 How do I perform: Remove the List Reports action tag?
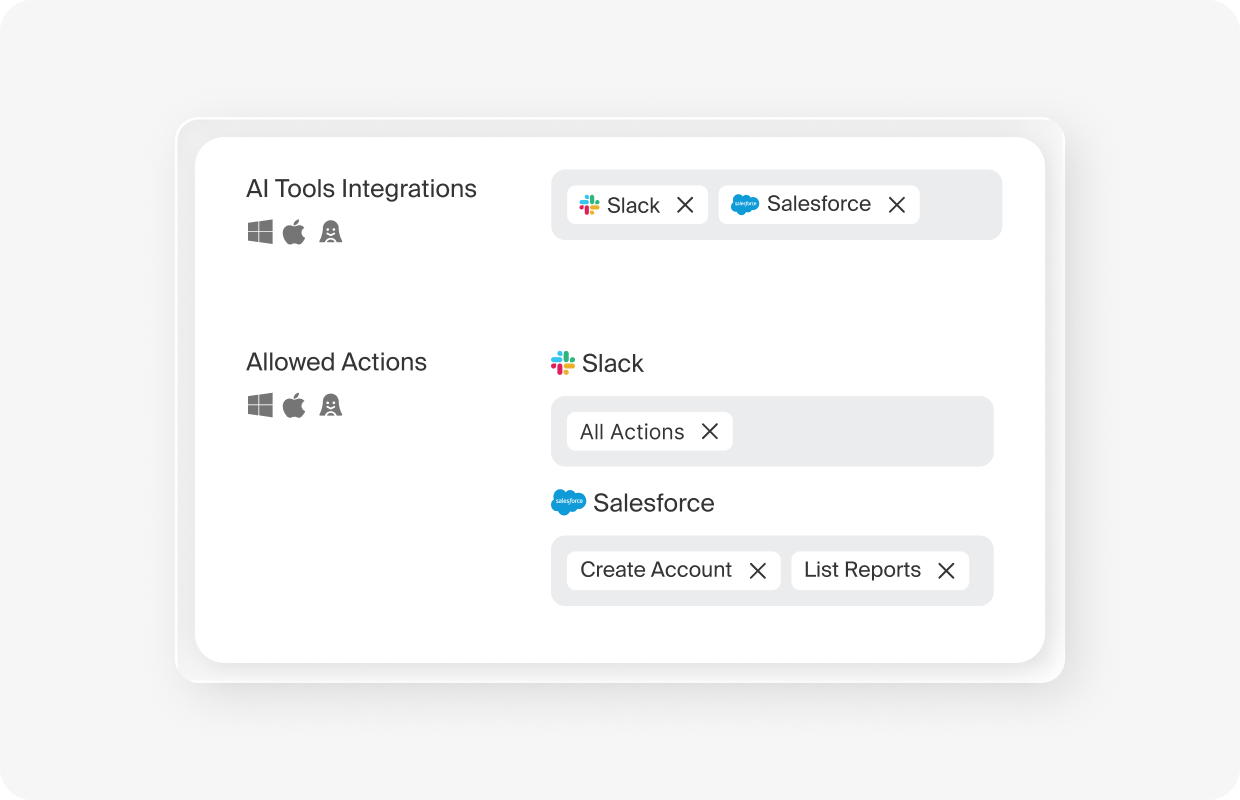coord(946,571)
